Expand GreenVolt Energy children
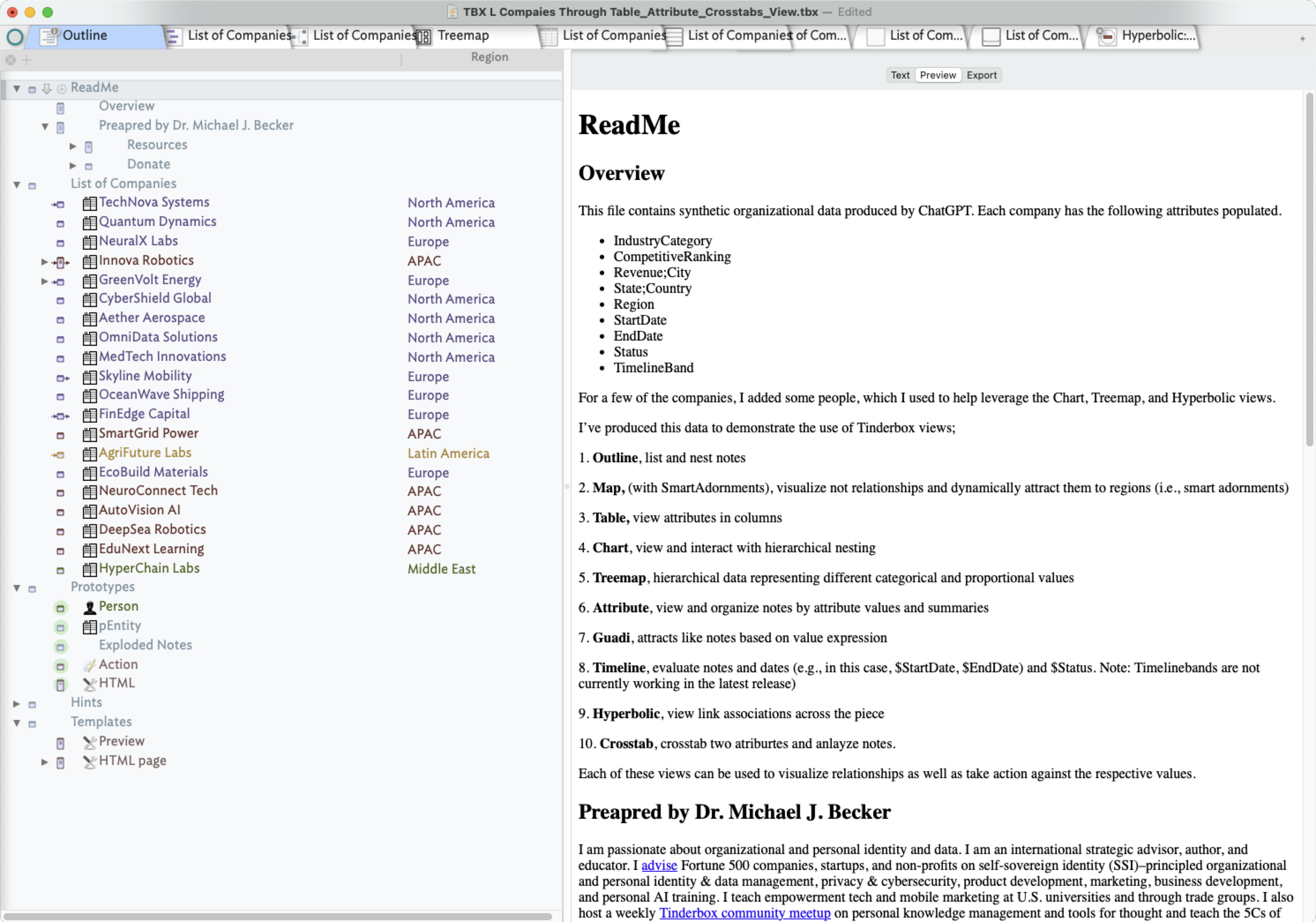Screen dimensions: 1316x922 point(45,281)
